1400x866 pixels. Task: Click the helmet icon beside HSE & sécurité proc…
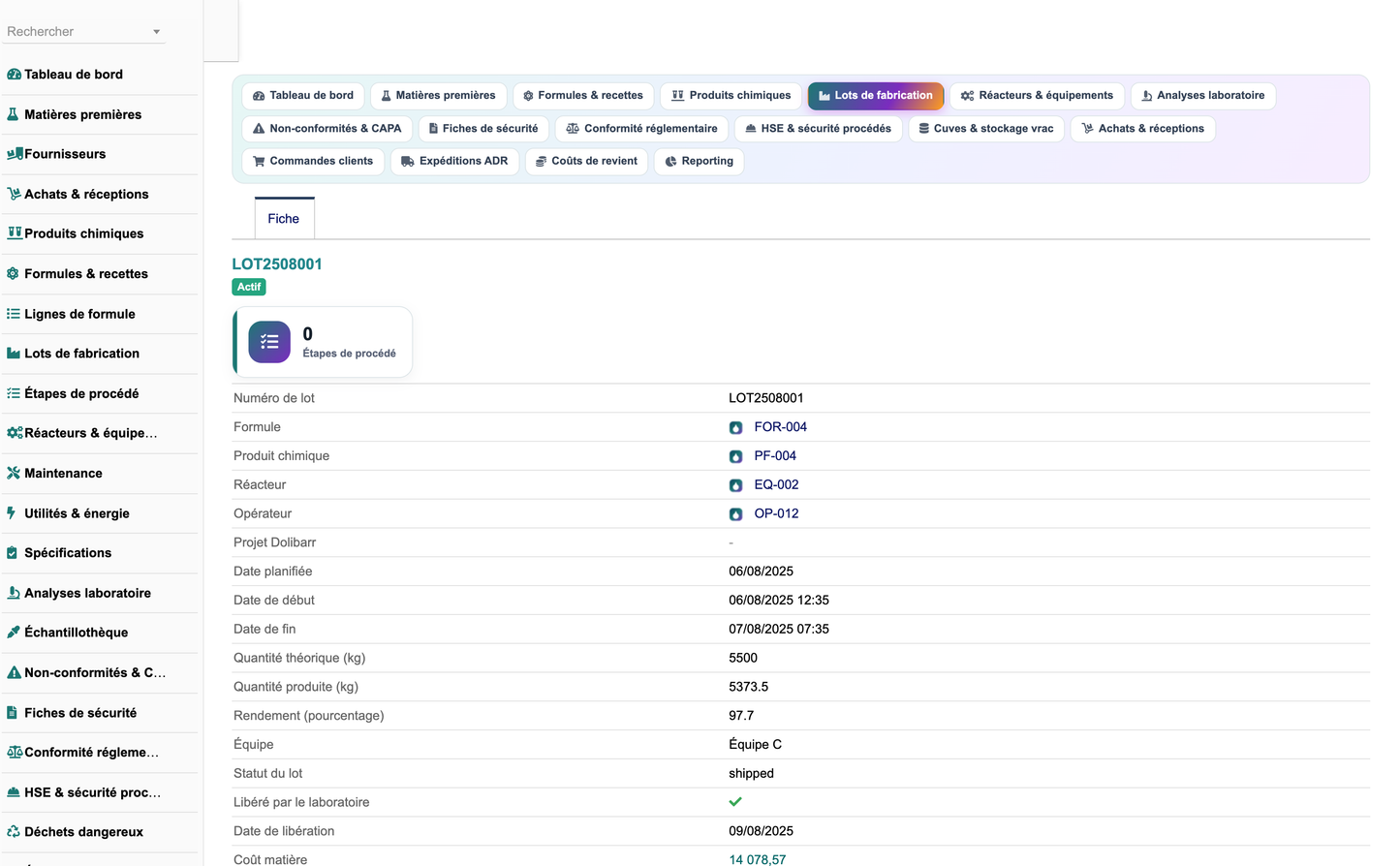pos(14,792)
